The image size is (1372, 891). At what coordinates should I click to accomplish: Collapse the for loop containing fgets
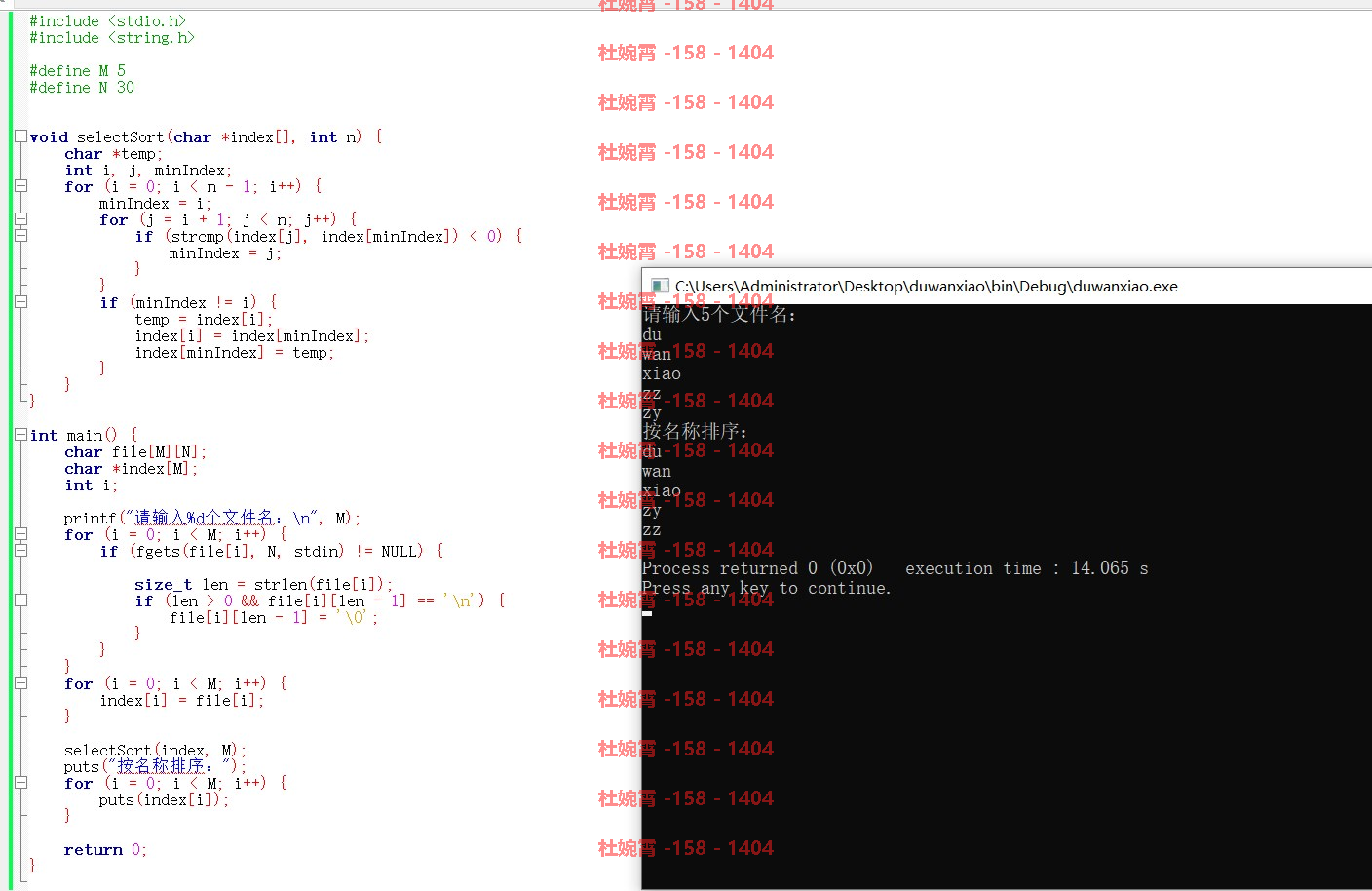click(x=20, y=534)
